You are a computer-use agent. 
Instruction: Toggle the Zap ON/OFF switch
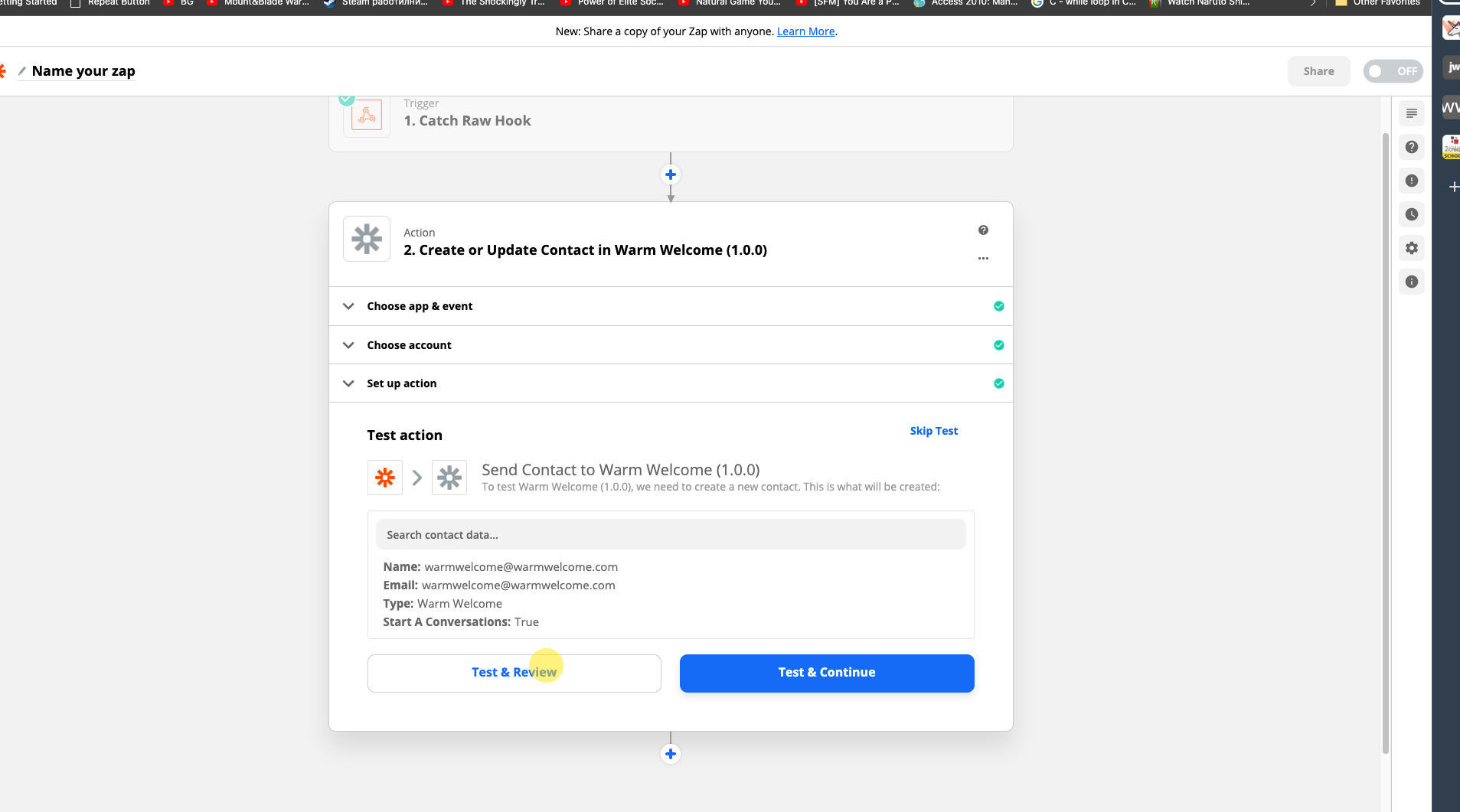[x=1393, y=71]
